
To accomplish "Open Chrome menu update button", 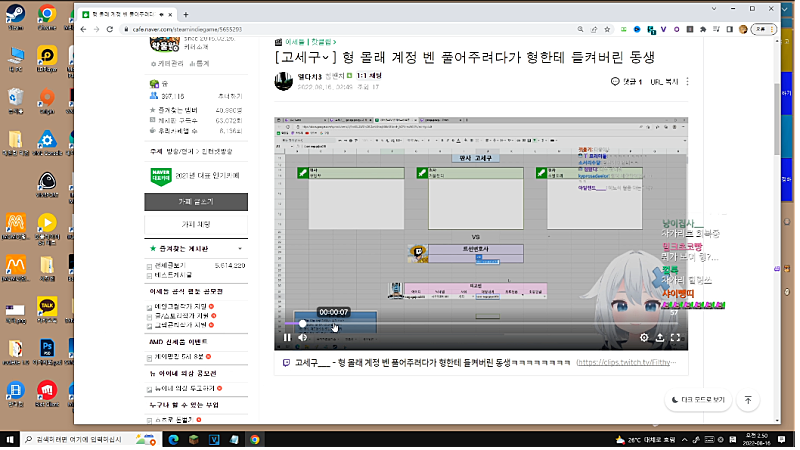I will 764,30.
